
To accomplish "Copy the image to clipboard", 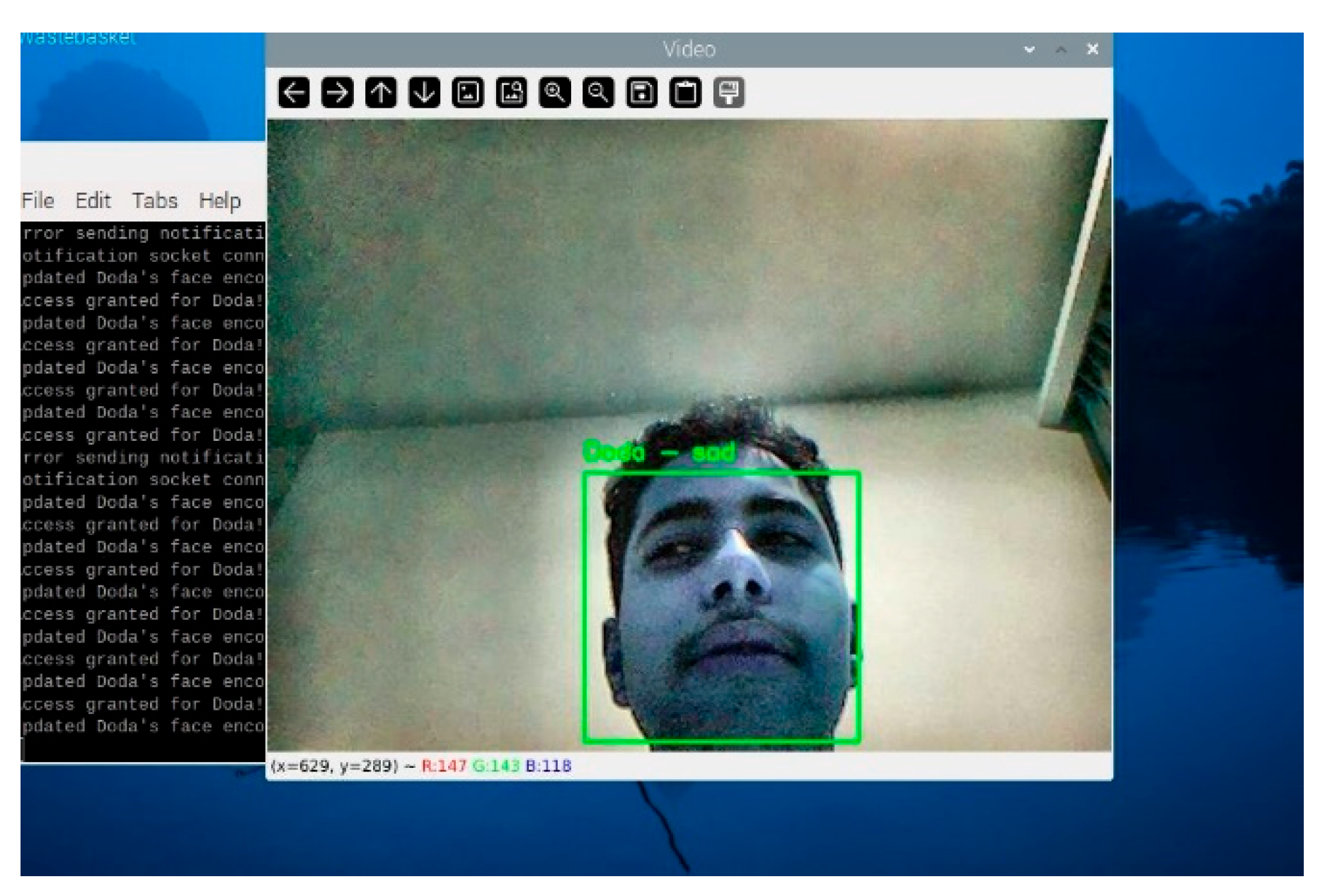I will [x=685, y=93].
